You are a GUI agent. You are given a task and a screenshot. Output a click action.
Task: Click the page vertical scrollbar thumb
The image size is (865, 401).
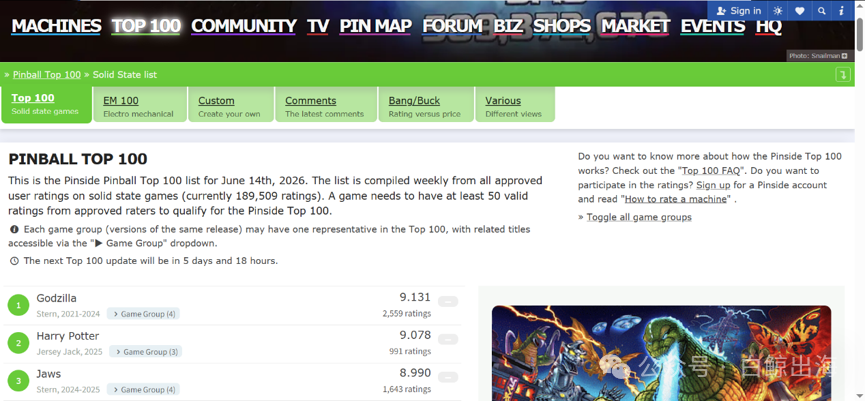coord(859,34)
